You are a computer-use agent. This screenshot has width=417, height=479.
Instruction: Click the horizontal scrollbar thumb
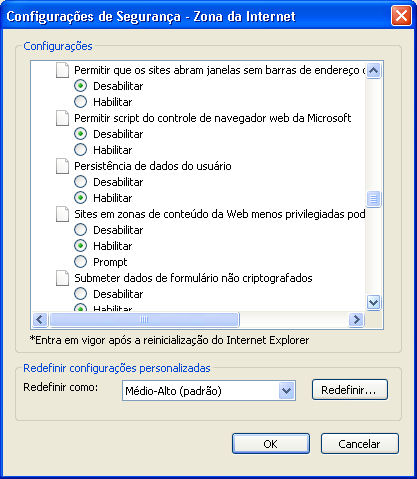click(144, 320)
